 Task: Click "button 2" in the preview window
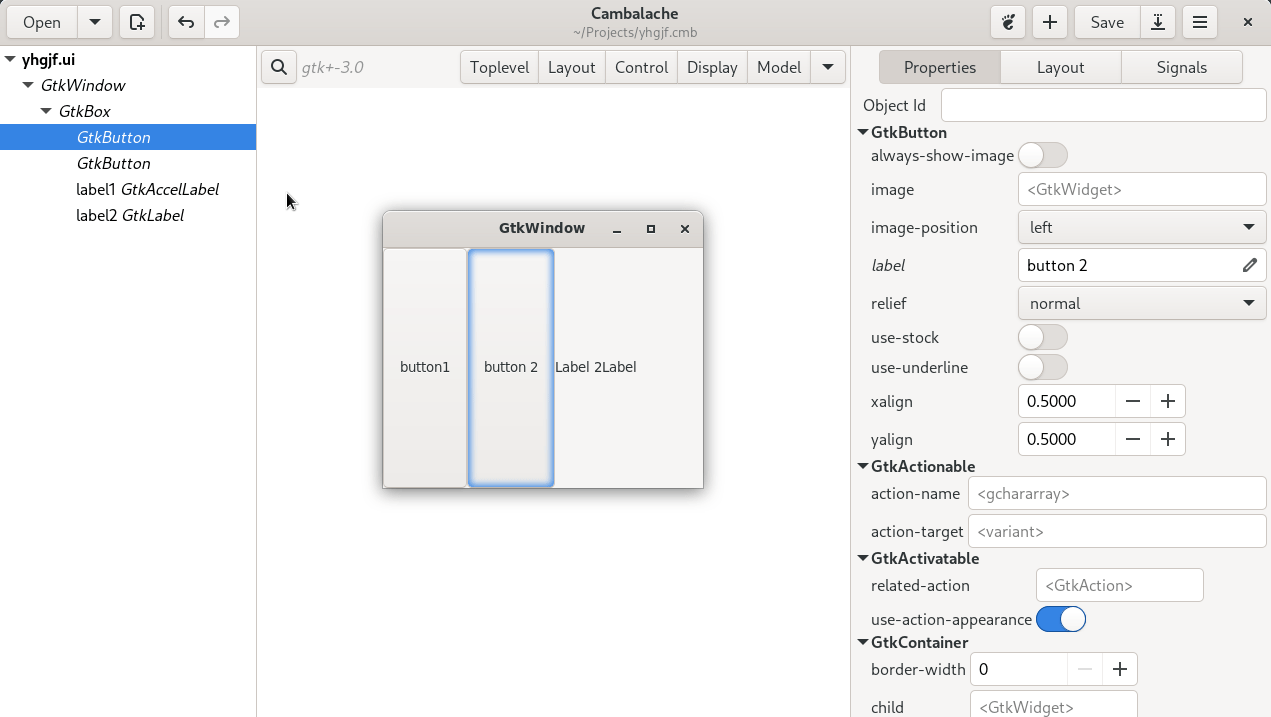tap(511, 367)
